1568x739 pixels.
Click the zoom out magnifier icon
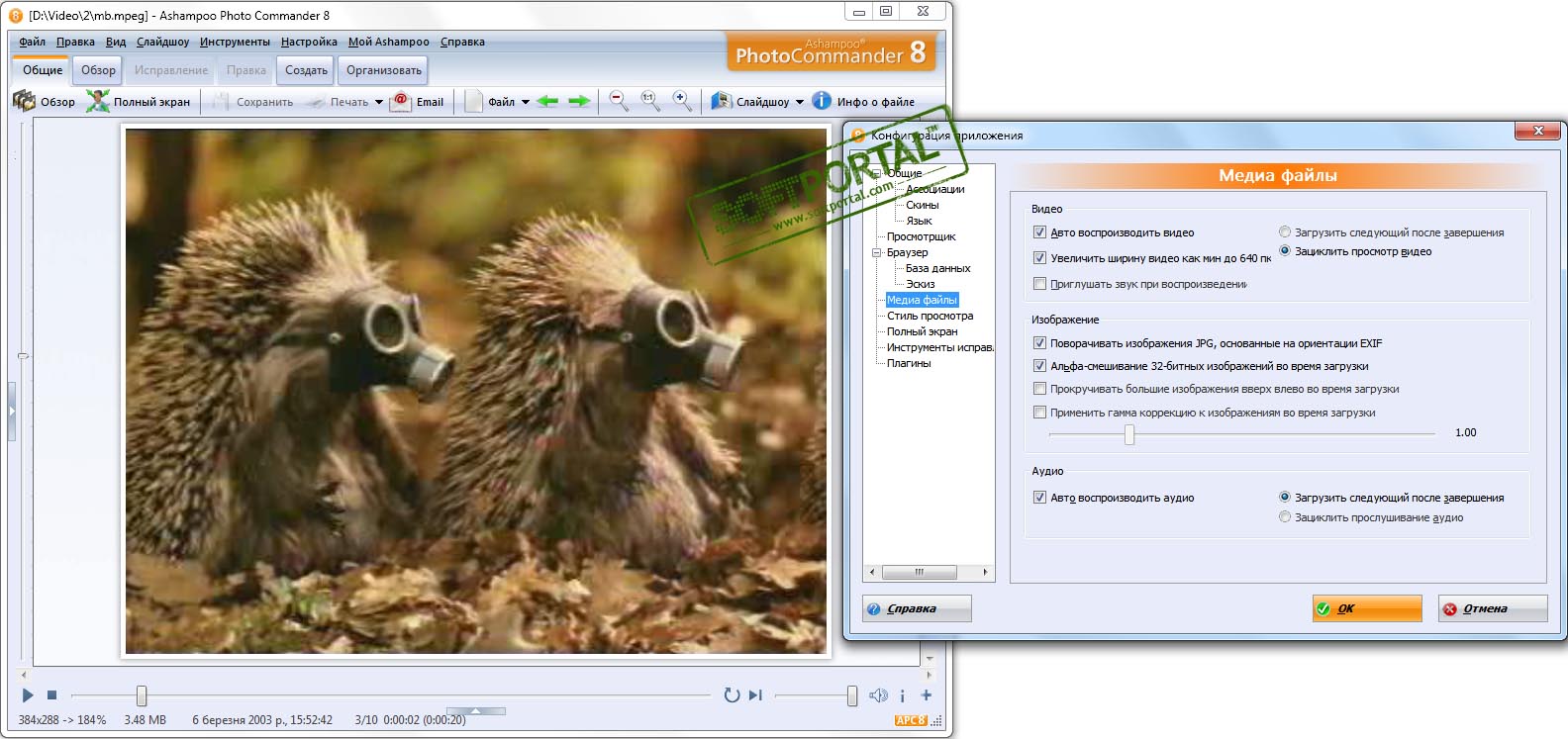coord(618,101)
